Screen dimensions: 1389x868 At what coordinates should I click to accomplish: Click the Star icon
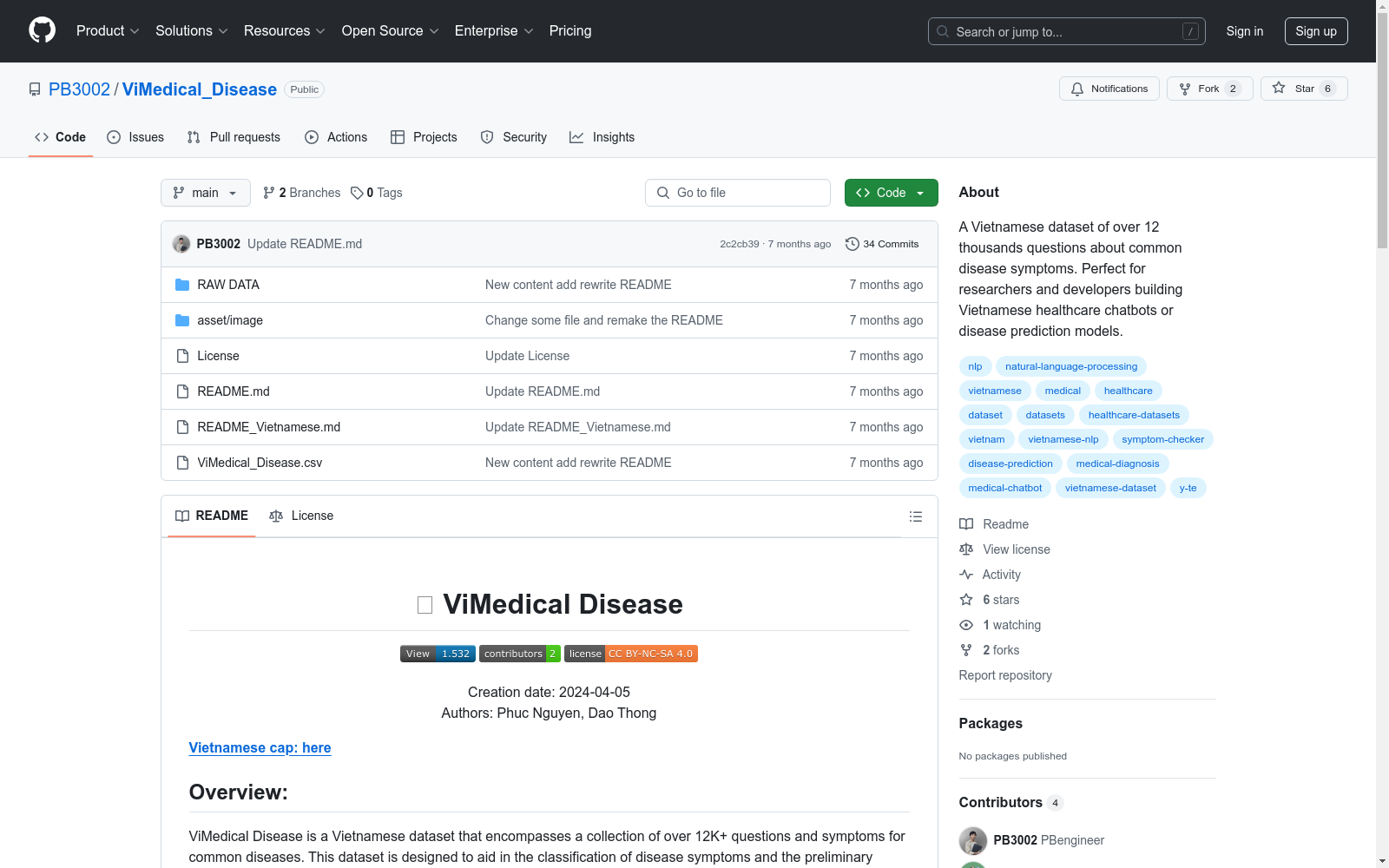pyautogui.click(x=1279, y=88)
